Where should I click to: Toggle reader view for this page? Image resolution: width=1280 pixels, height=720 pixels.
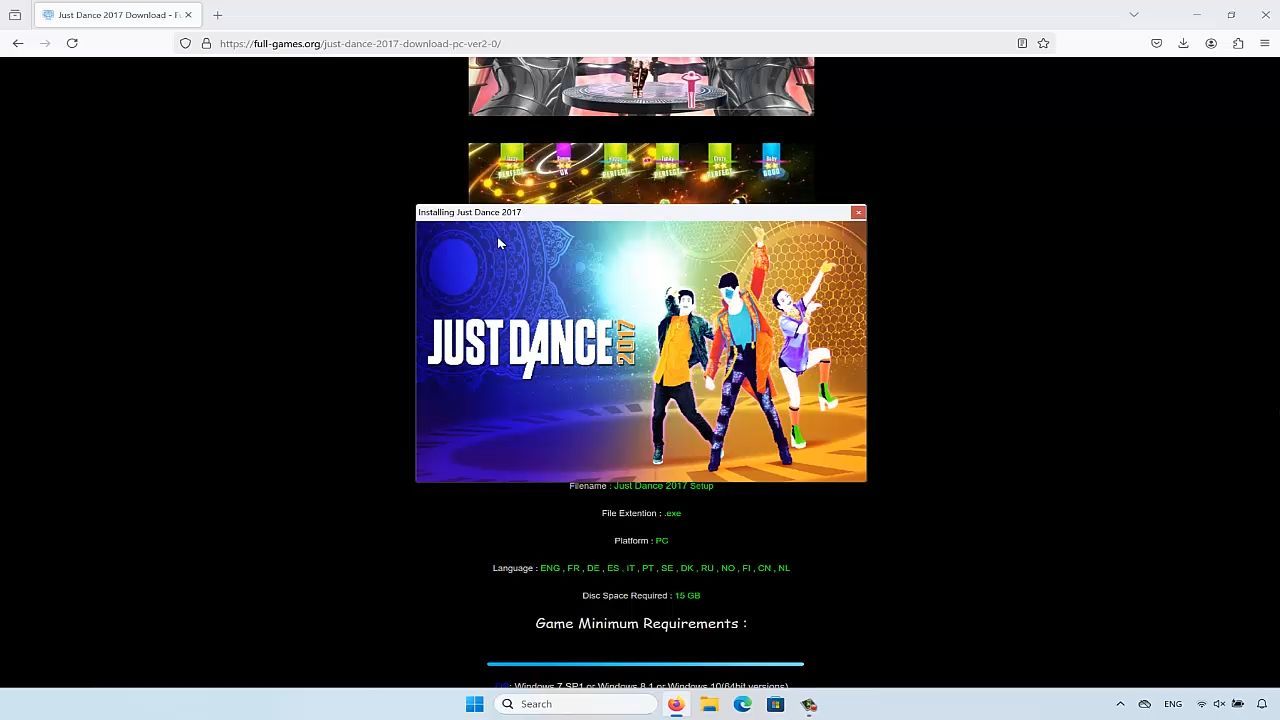(1022, 43)
